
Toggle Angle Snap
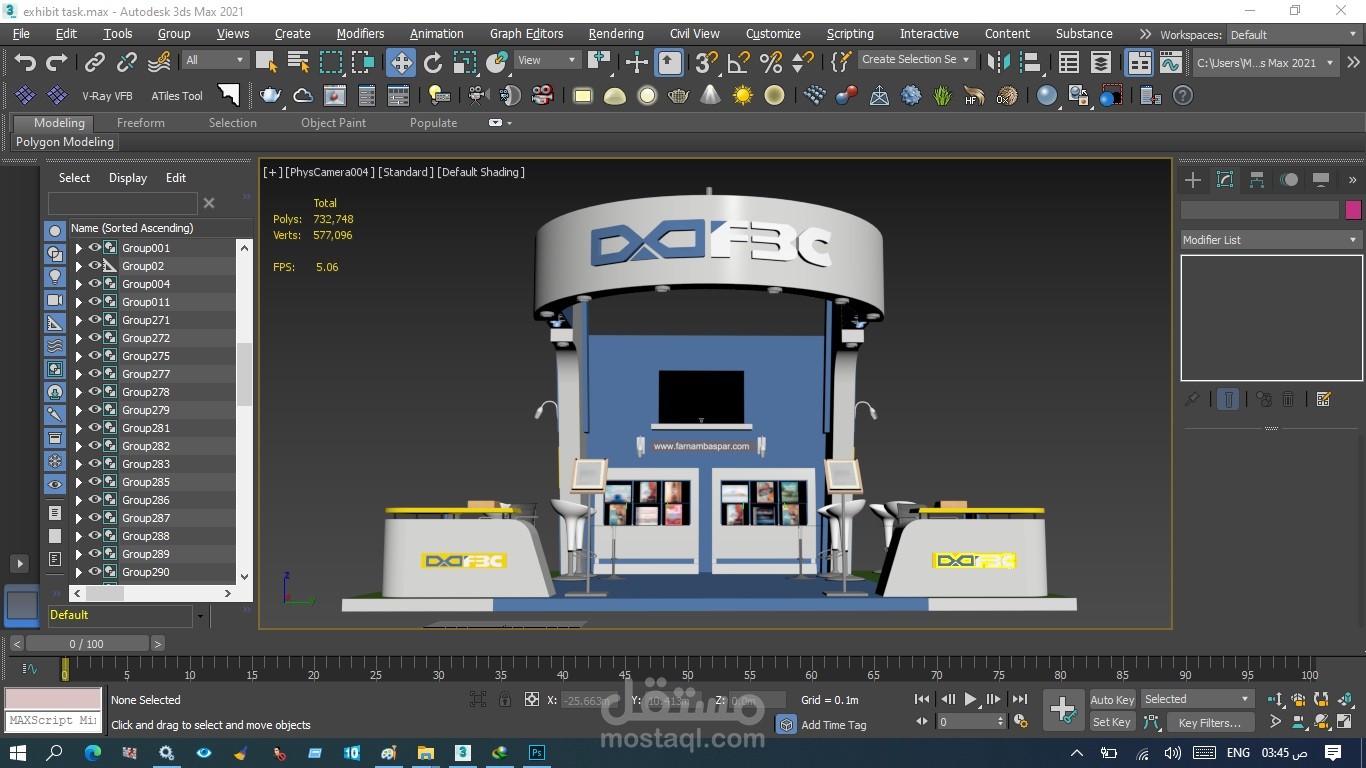738,63
